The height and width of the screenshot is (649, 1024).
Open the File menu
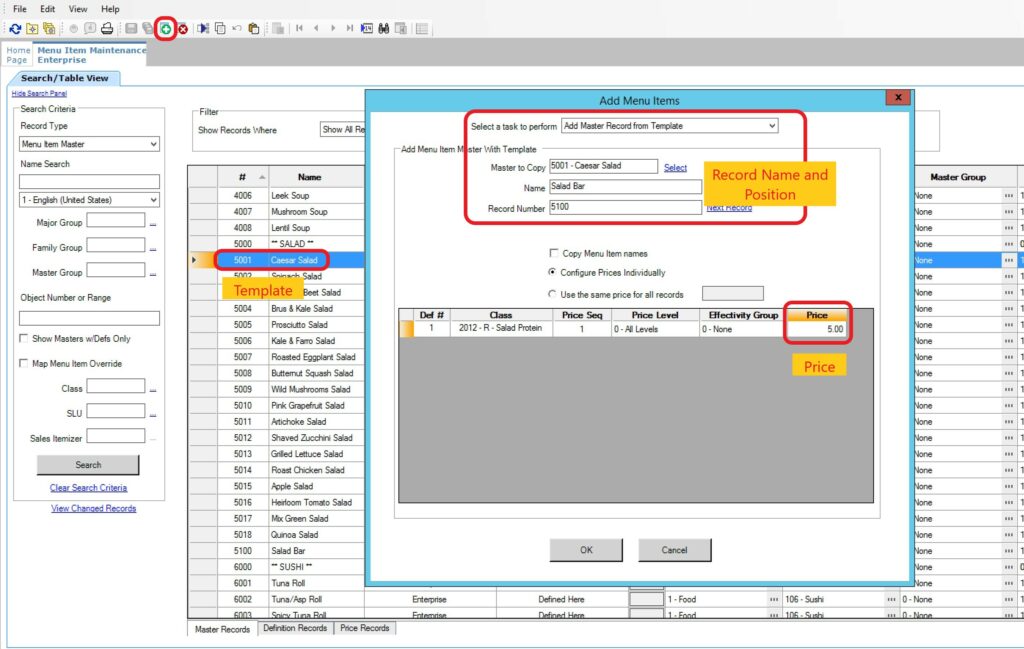coord(20,9)
